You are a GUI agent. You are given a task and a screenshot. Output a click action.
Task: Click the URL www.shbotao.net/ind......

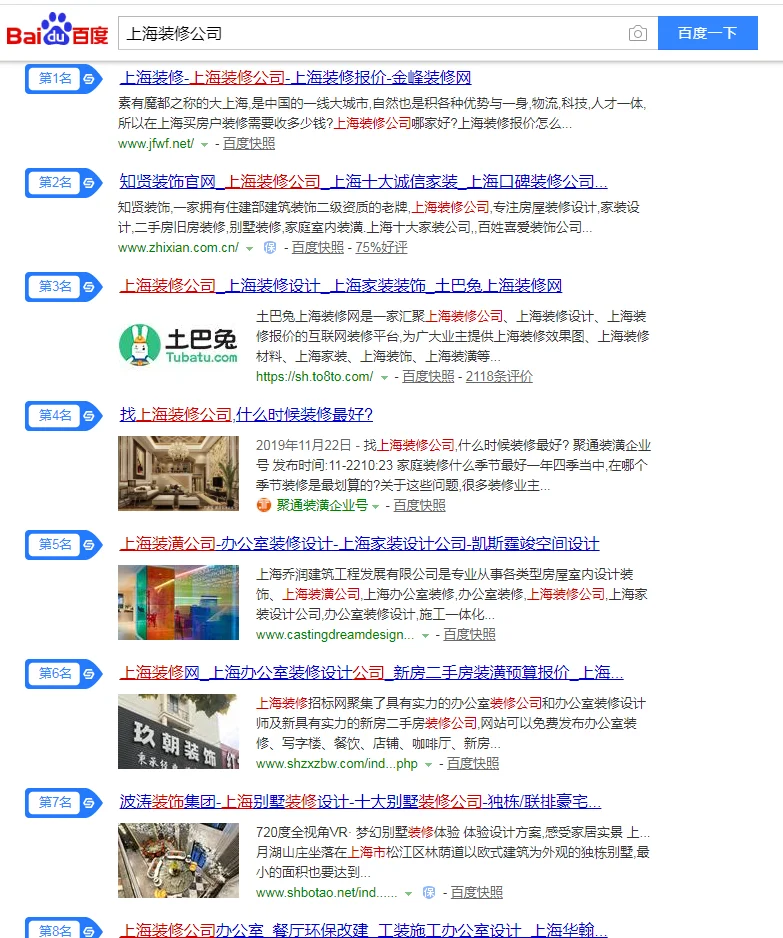tap(327, 893)
